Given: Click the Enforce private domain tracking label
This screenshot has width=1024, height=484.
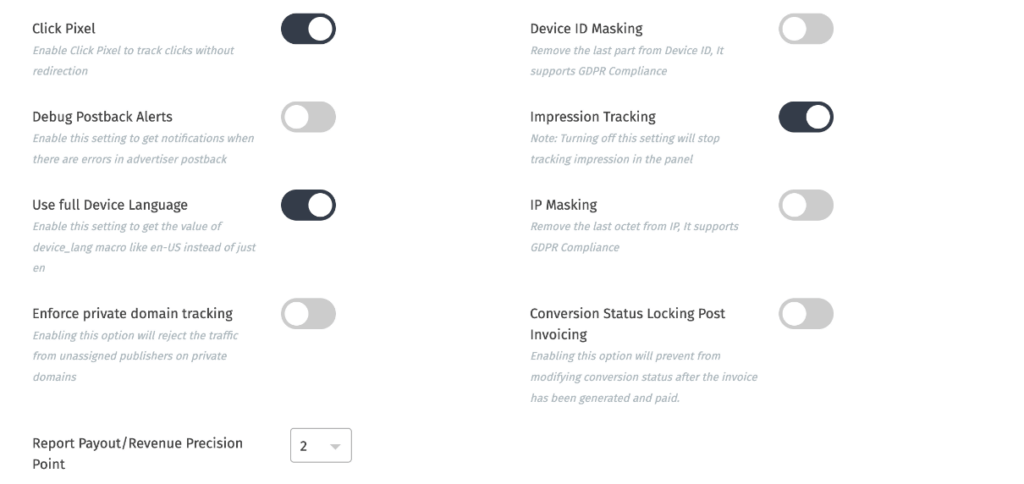Looking at the screenshot, I should point(132,313).
